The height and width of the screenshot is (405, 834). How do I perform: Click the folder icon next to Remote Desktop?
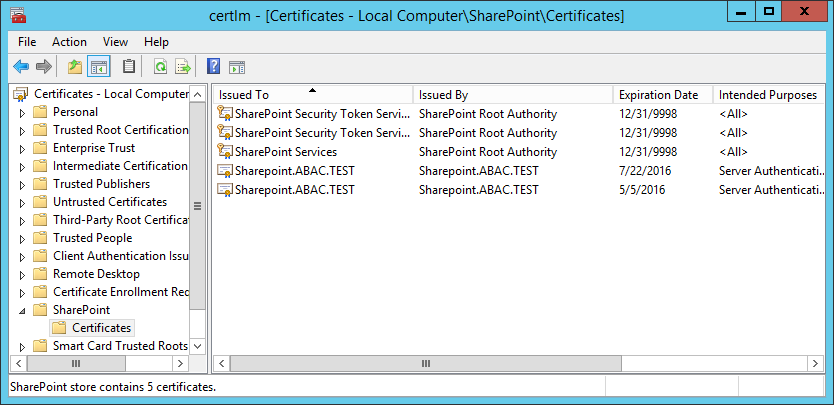pyautogui.click(x=40, y=275)
